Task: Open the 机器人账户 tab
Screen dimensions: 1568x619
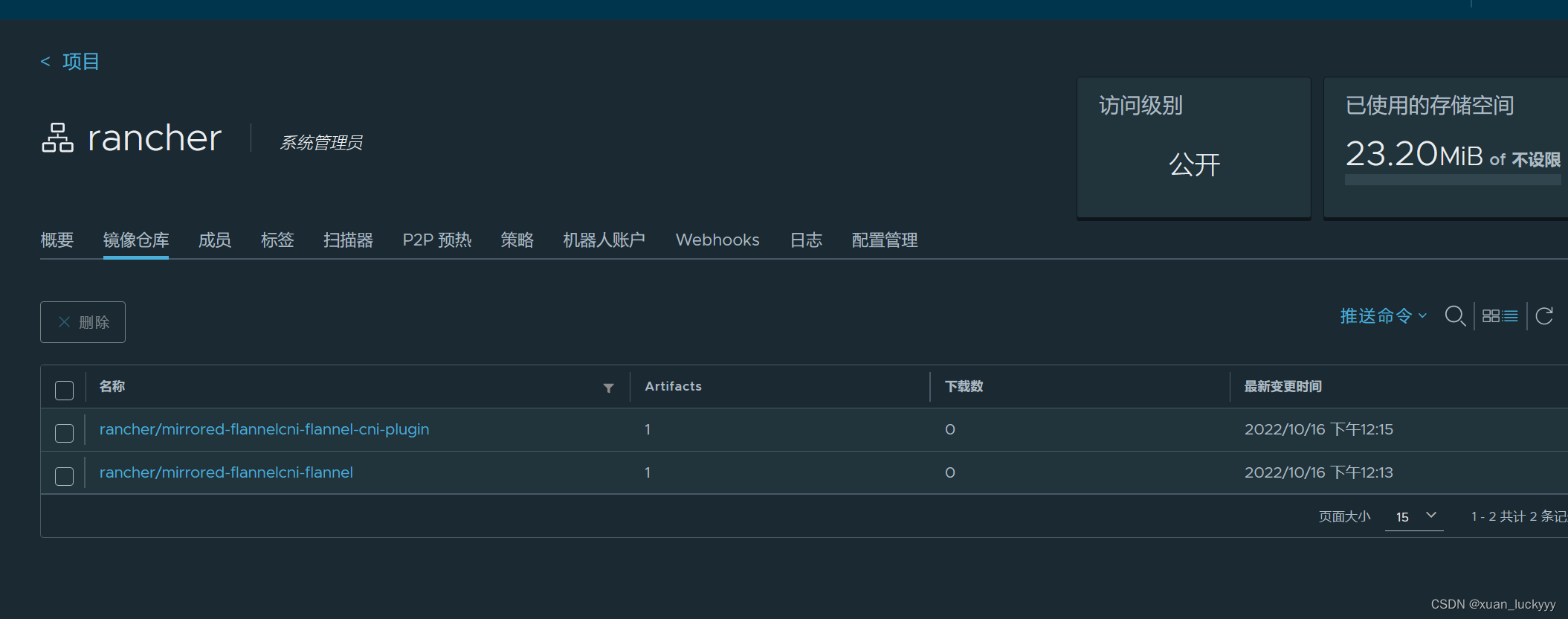Action: (x=604, y=240)
